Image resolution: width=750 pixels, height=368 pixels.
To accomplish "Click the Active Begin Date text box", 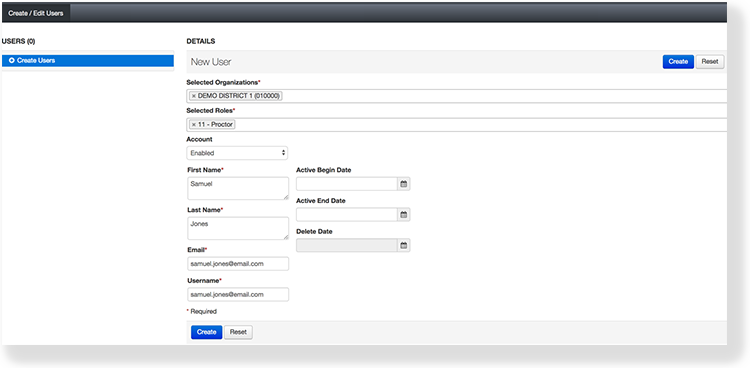I will pos(347,184).
